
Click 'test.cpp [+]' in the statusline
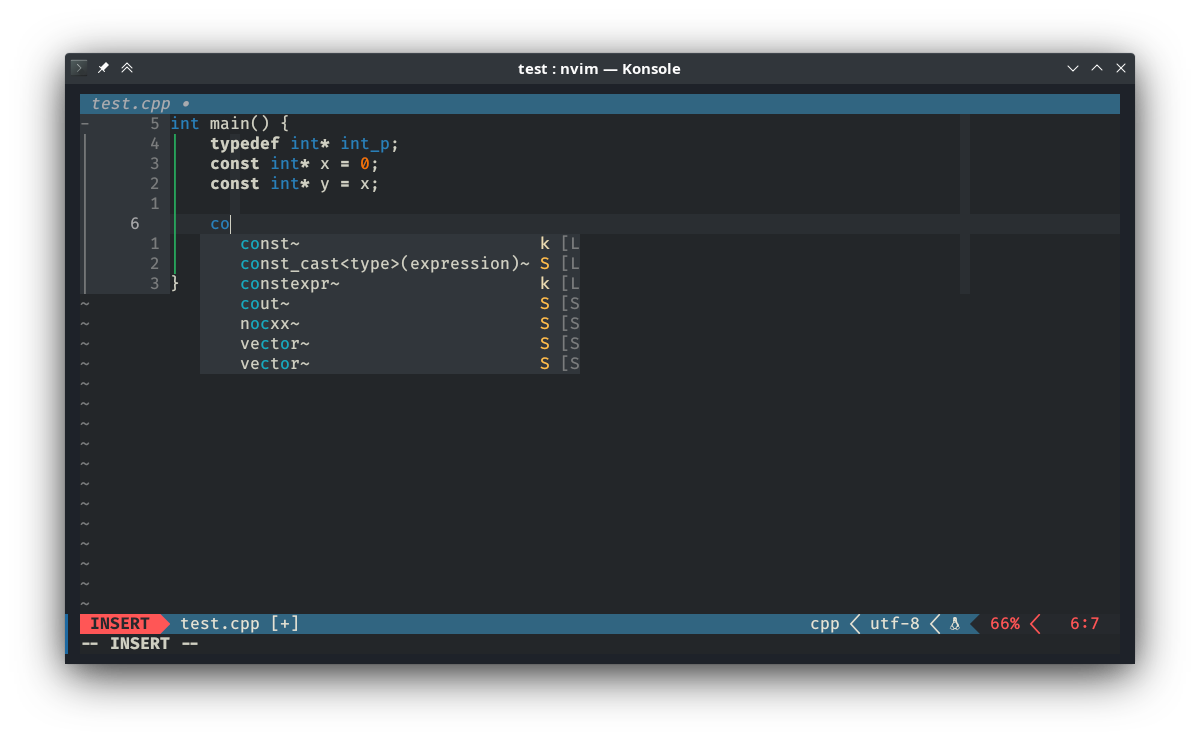click(x=240, y=624)
